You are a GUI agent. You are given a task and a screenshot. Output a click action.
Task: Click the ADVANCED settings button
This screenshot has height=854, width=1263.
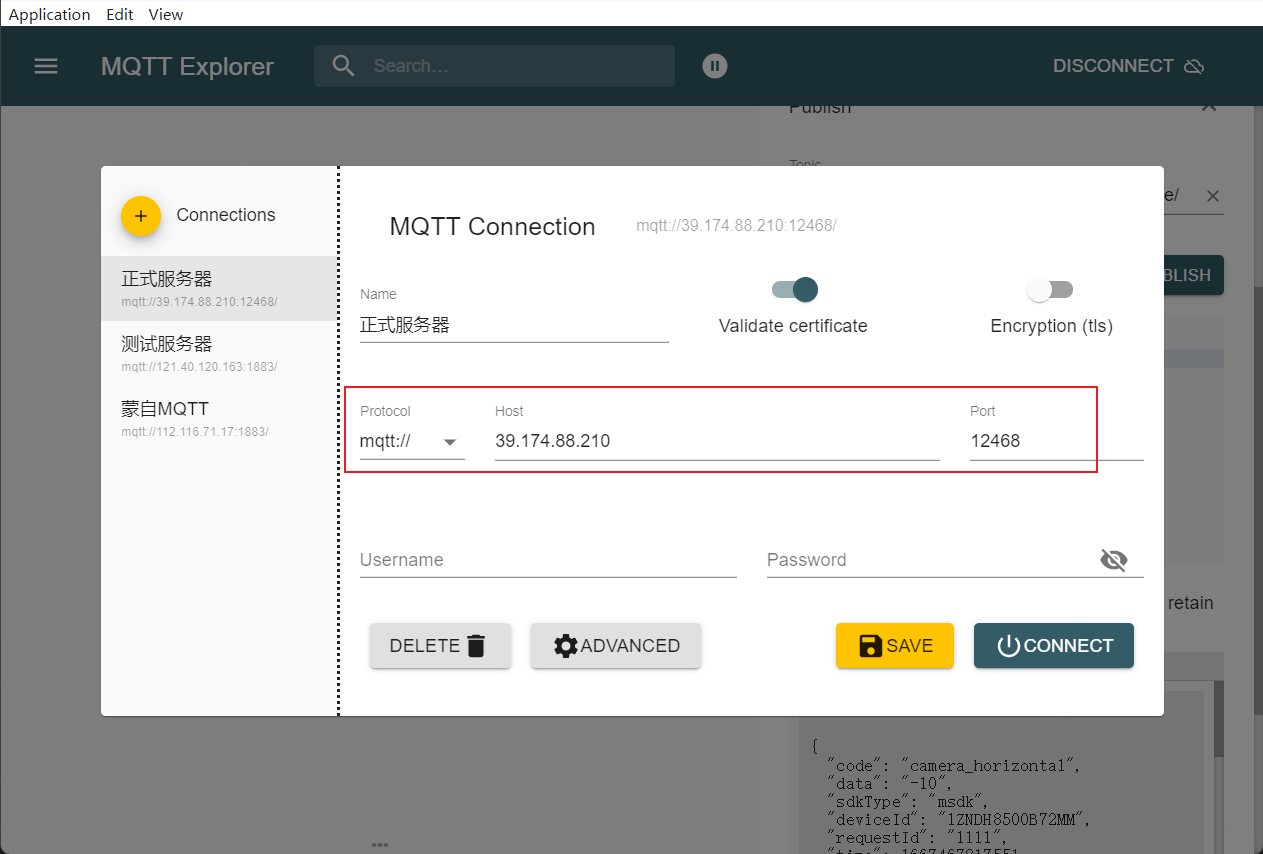pos(616,646)
